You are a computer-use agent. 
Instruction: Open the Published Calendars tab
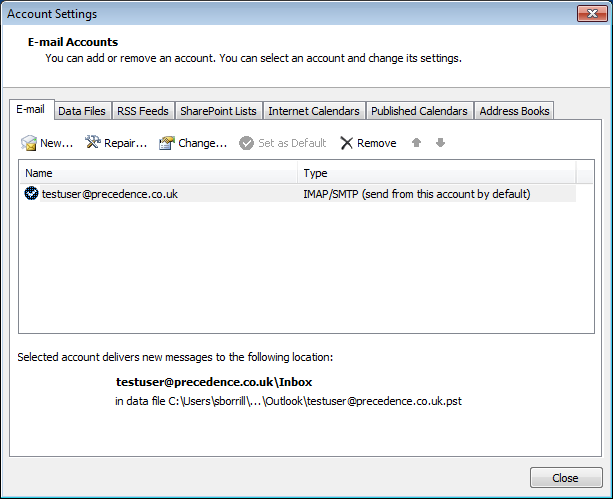419,111
